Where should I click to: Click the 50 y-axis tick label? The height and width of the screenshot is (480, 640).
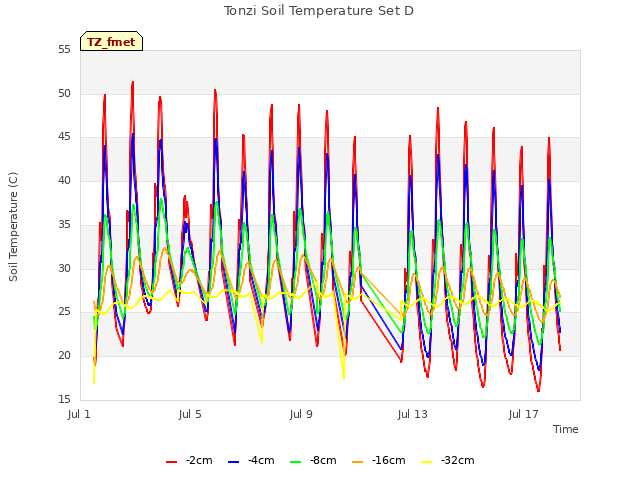coord(64,93)
